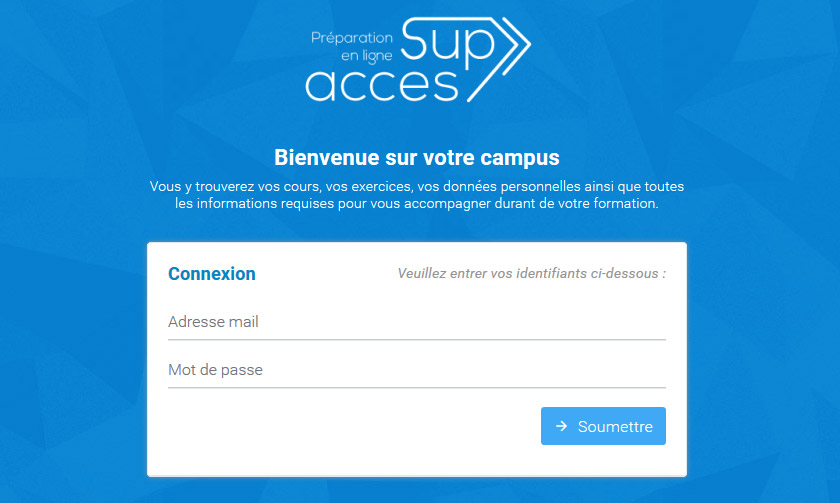Focus the Adresse mail input field
The width and height of the screenshot is (840, 503).
coord(417,322)
